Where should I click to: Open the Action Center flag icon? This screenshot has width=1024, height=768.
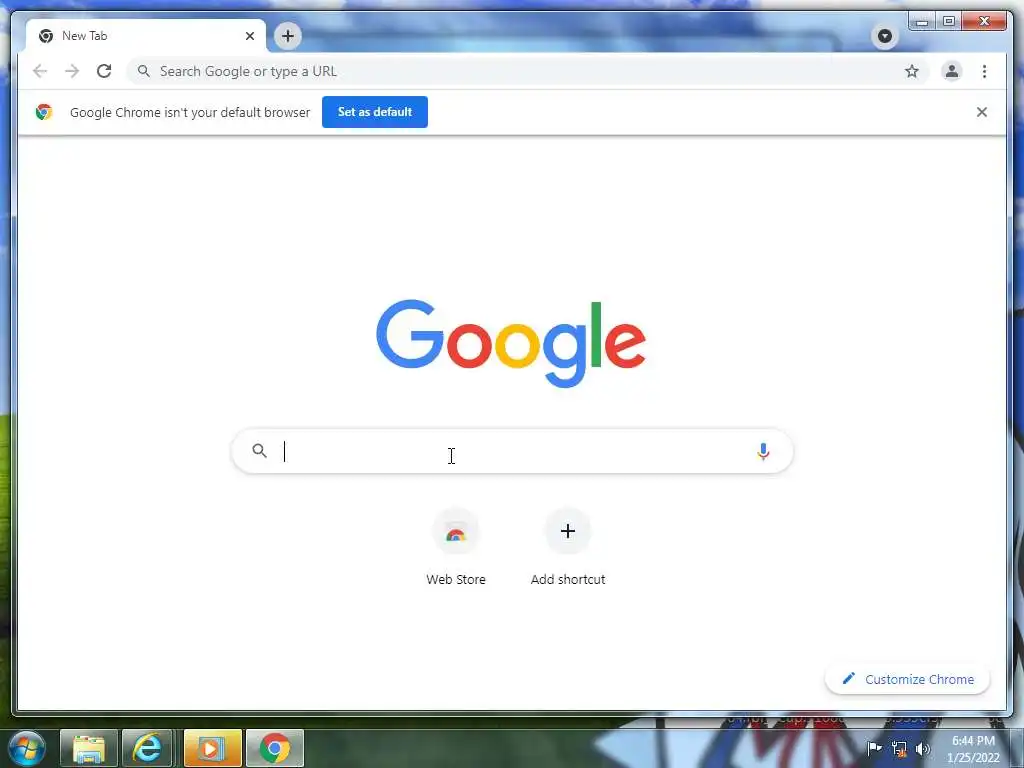point(874,748)
